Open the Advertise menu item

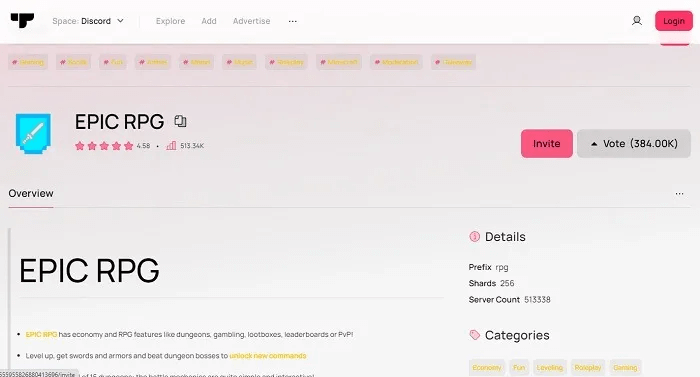pos(251,21)
